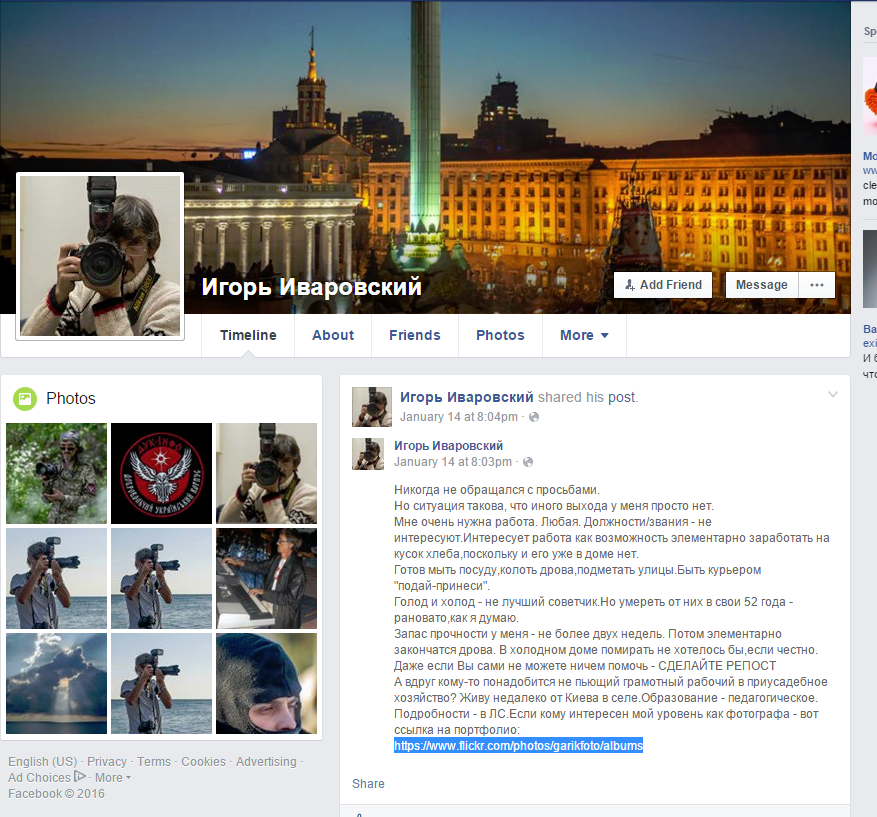Click the Add Friend button
877x817 pixels.
[x=663, y=285]
